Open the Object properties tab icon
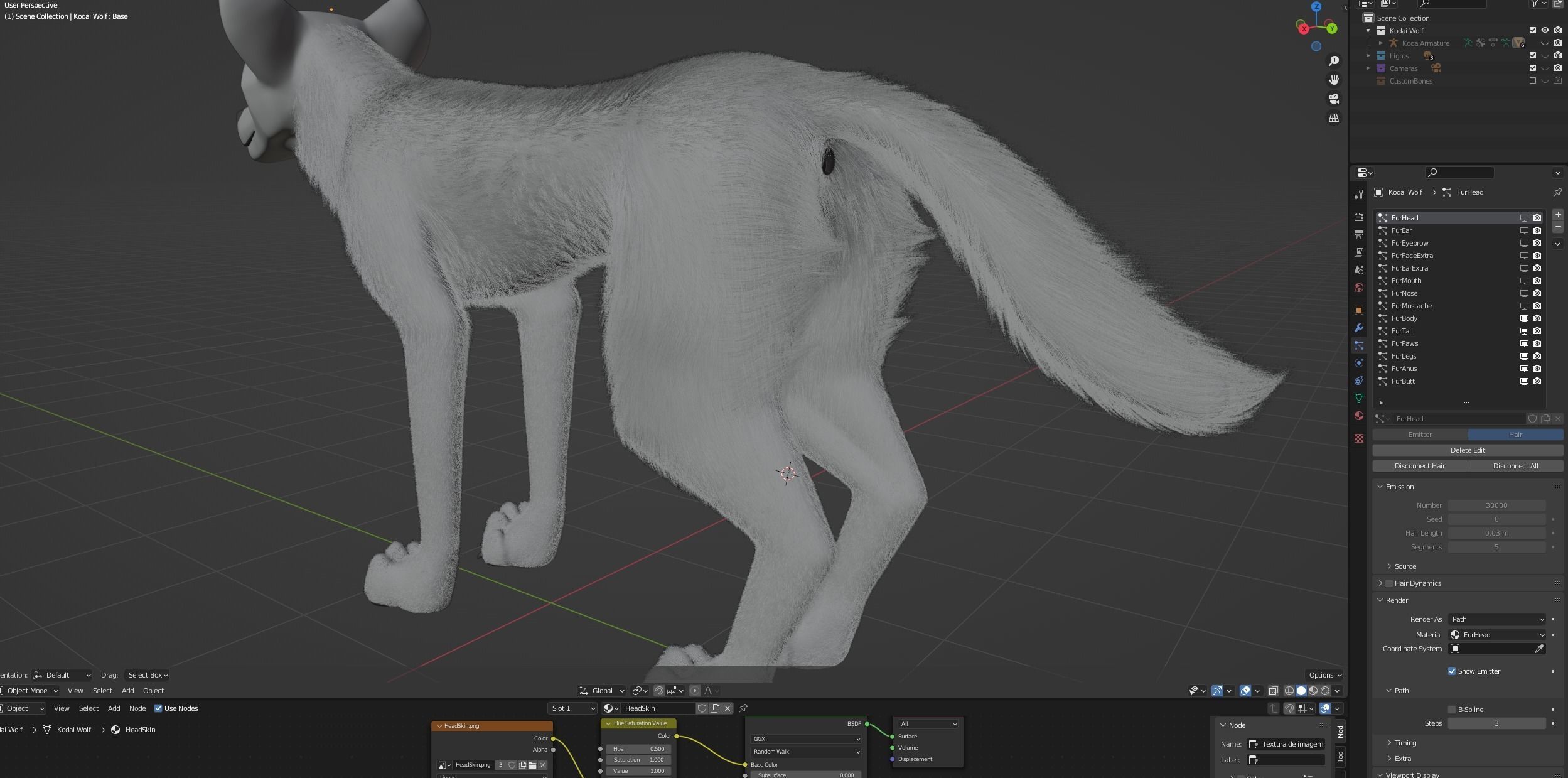Viewport: 1568px width, 778px height. (x=1359, y=310)
